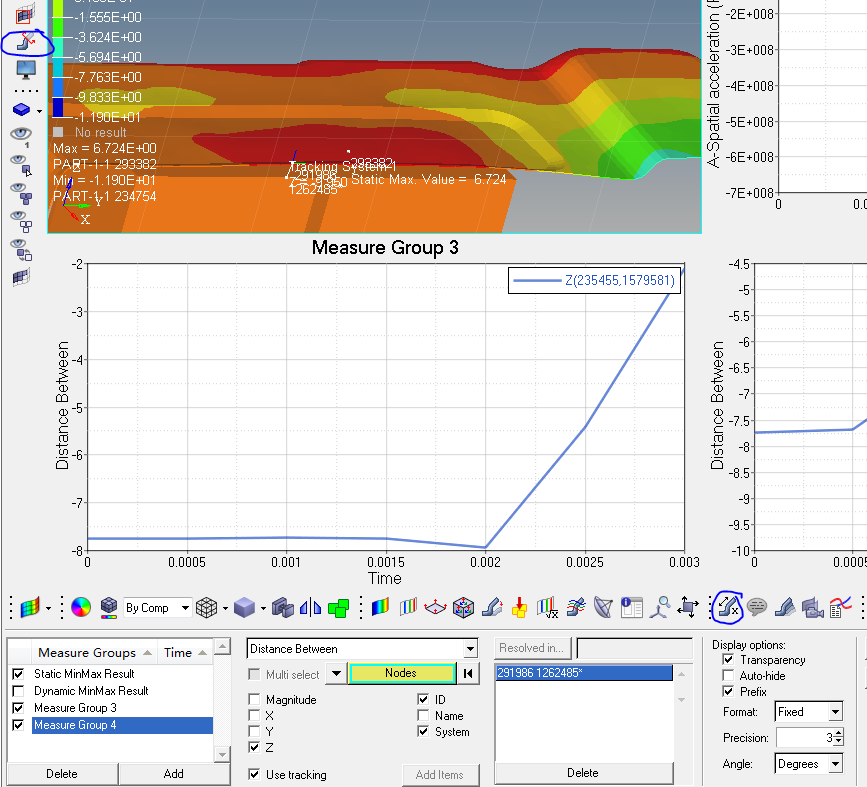Screen dimensions: 867x787
Task: Click the fit-to-window arrows icon
Action: (x=687, y=607)
